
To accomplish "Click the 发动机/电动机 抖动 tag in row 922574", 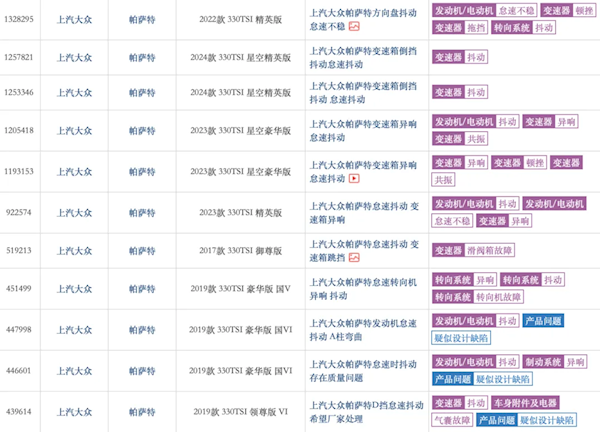I will (475, 204).
